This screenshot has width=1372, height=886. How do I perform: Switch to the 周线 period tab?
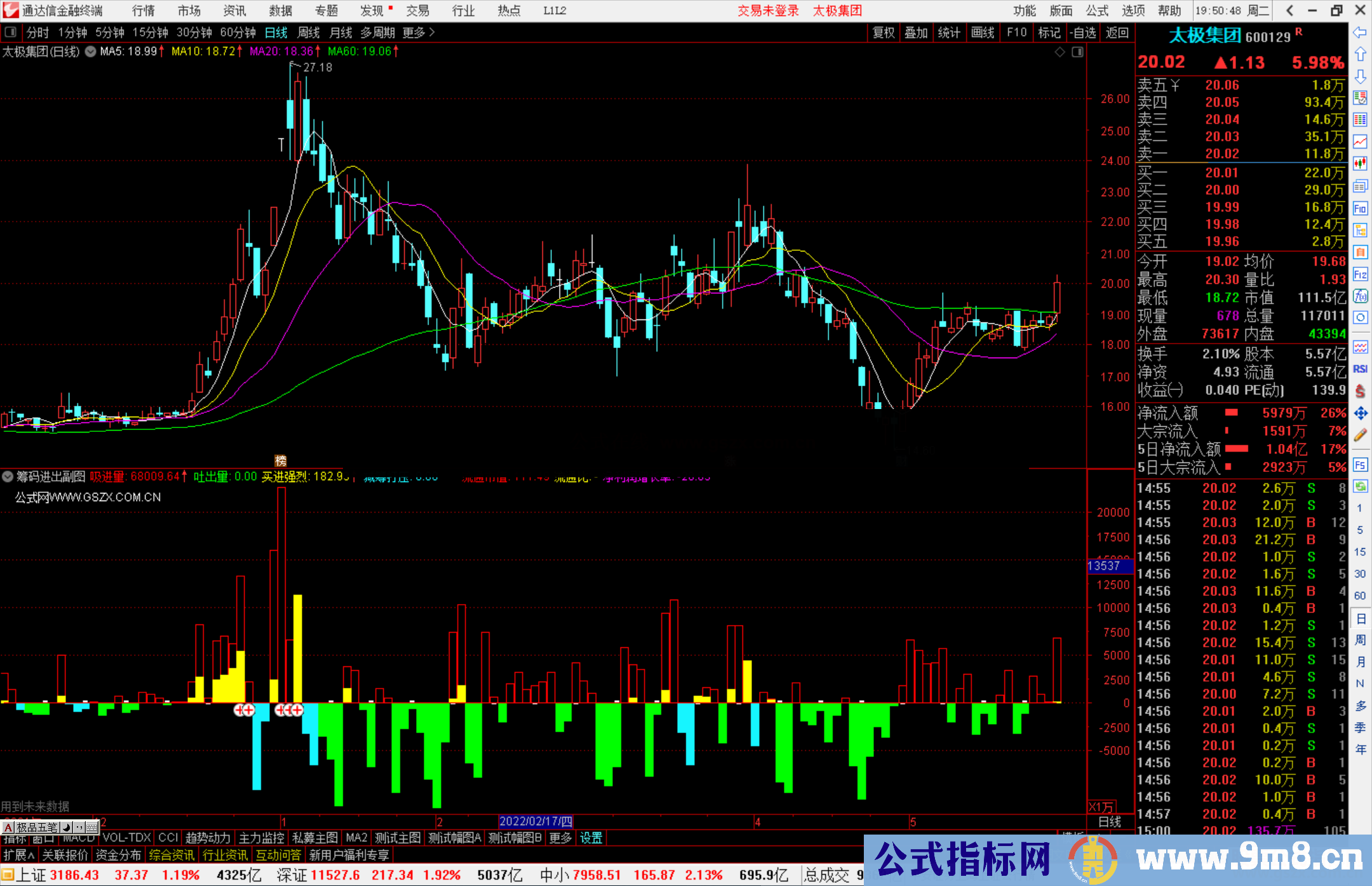pos(309,32)
